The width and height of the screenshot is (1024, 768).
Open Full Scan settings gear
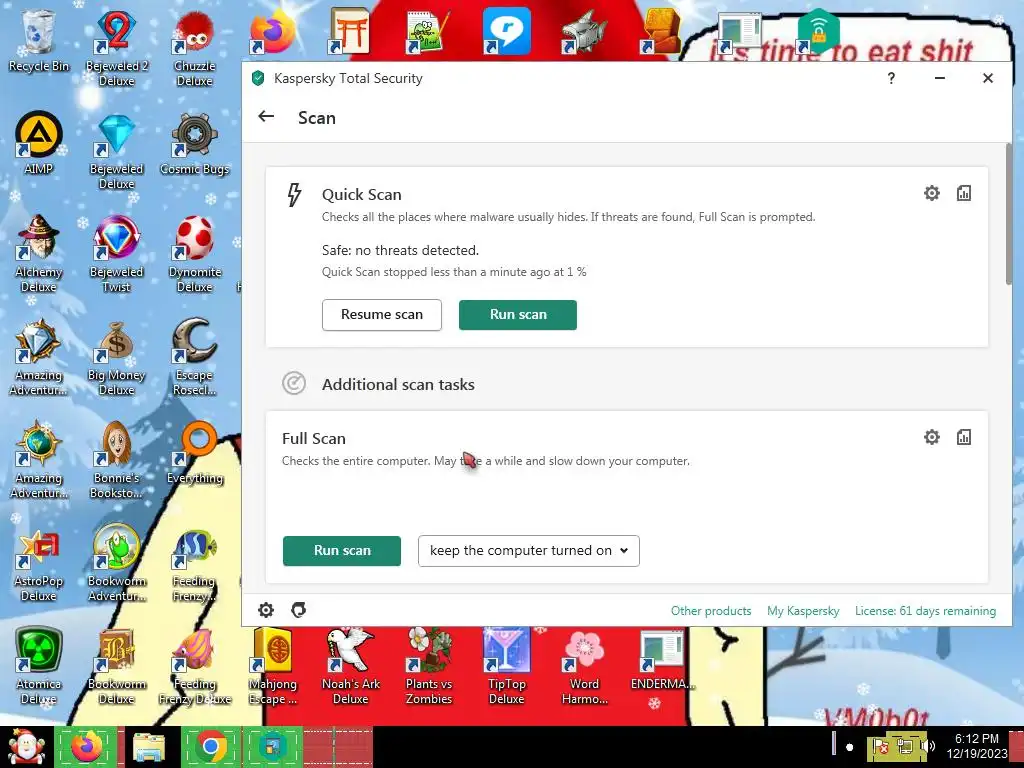coord(931,437)
